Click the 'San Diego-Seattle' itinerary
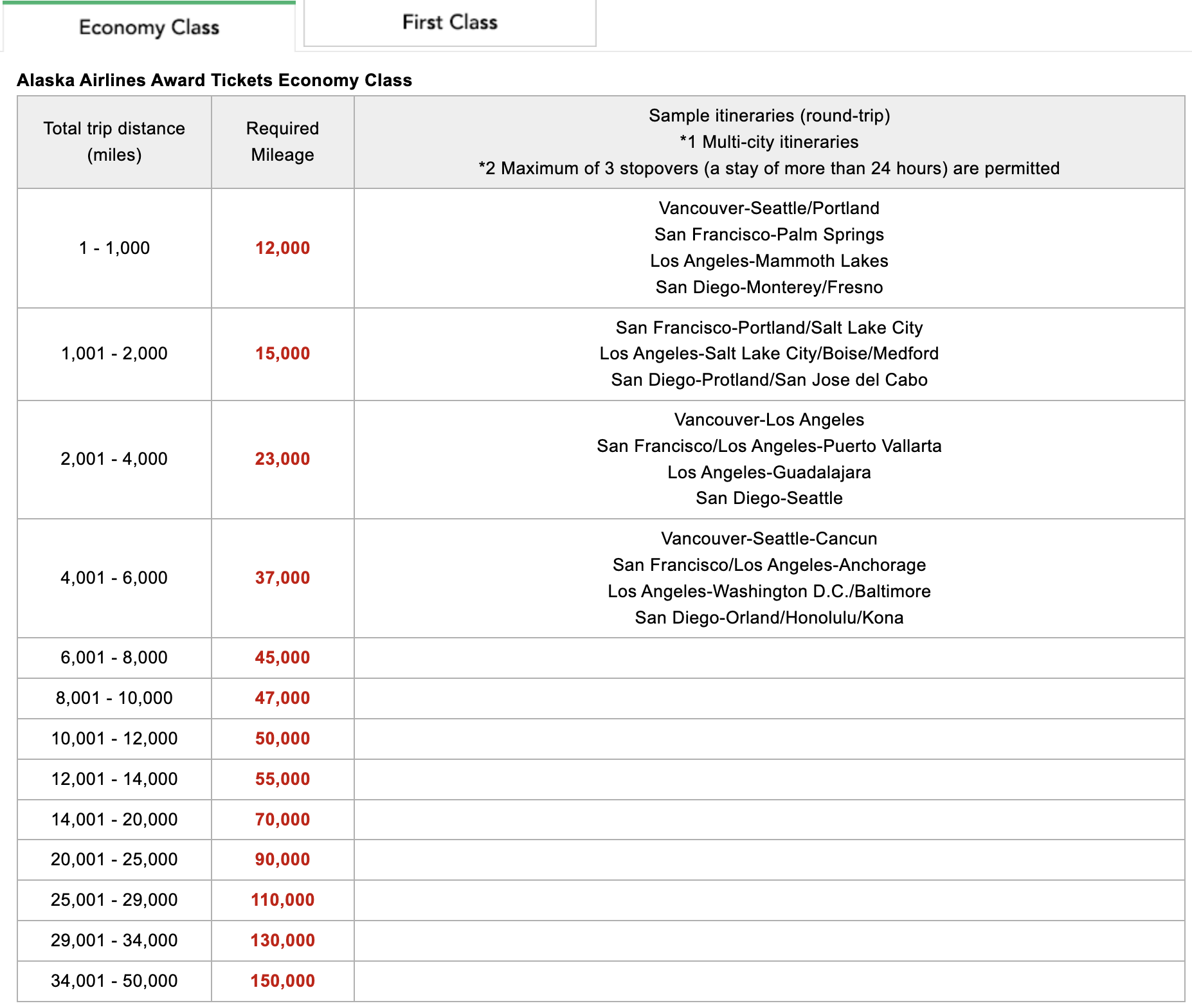 click(769, 498)
